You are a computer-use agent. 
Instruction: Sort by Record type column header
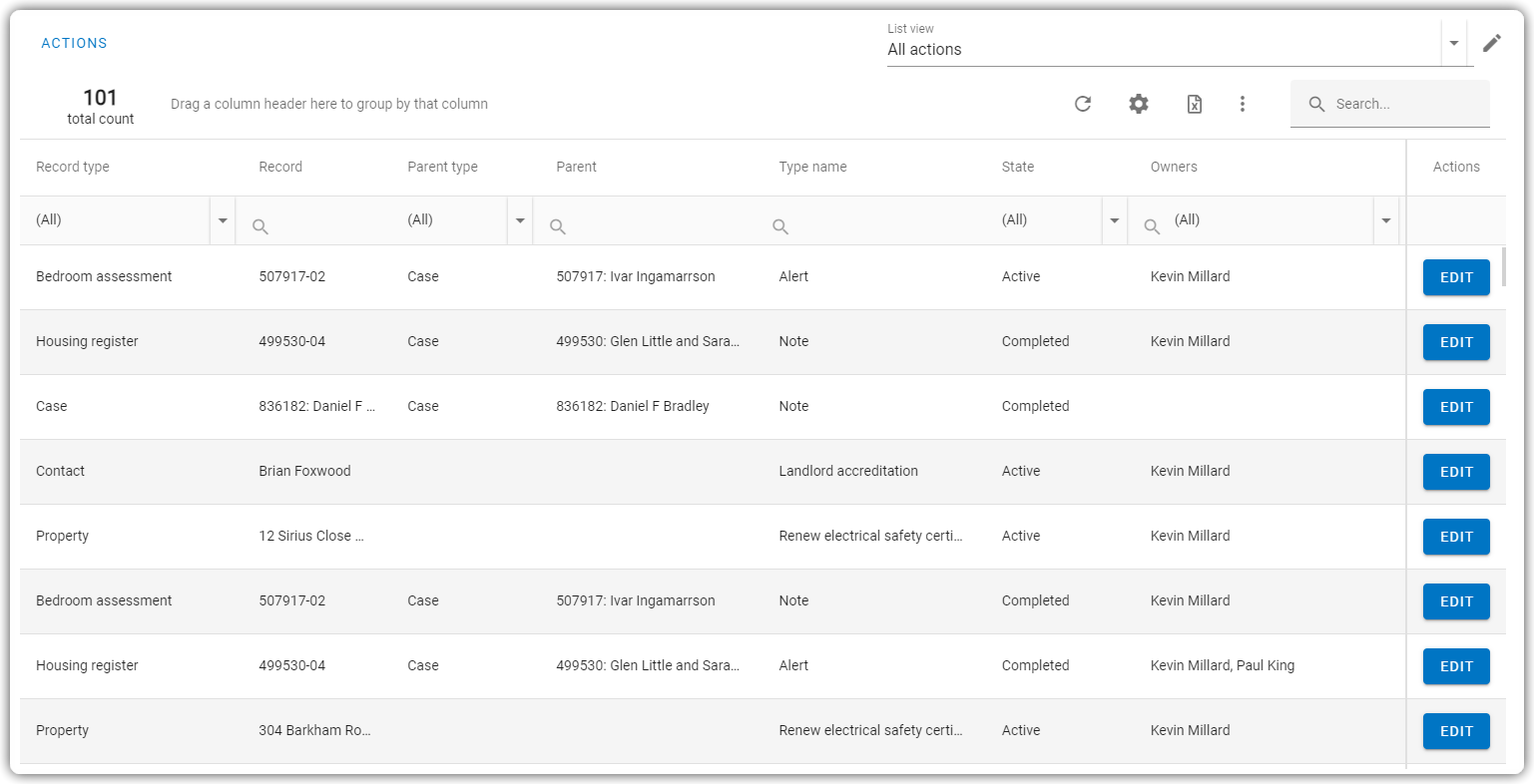73,167
